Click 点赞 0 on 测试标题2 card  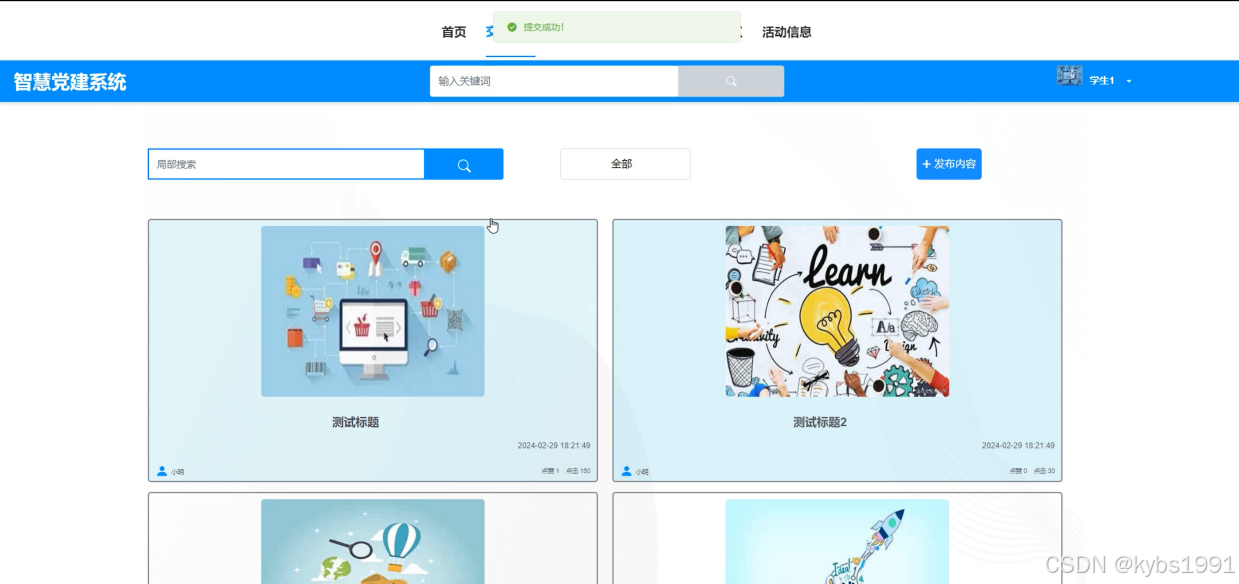pos(1018,471)
